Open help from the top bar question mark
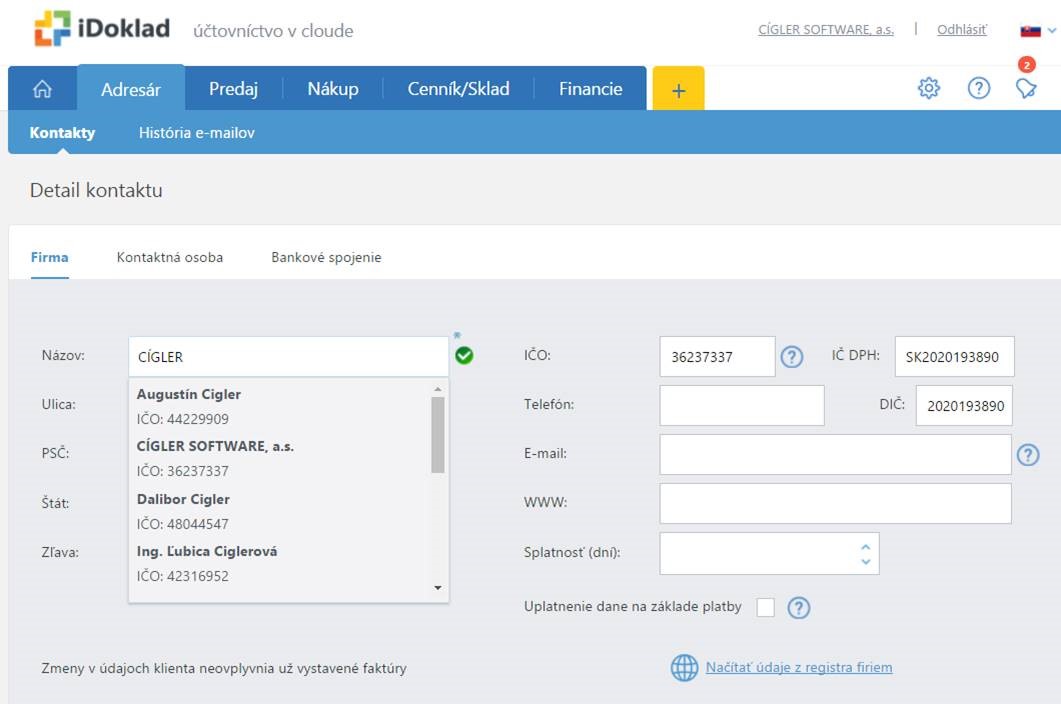Viewport: 1061px width, 704px height. pos(979,89)
